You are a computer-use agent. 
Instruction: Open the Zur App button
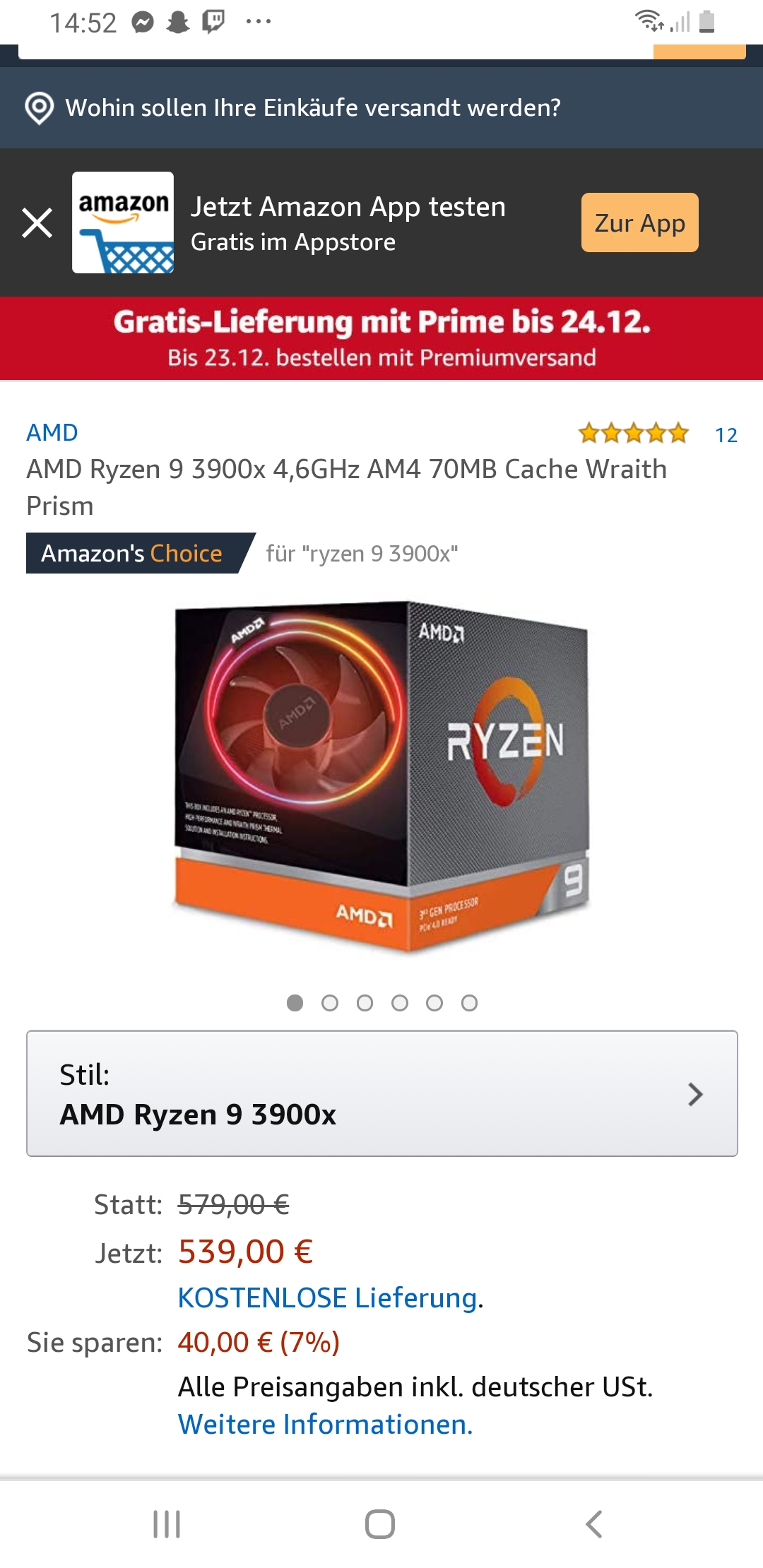point(639,222)
